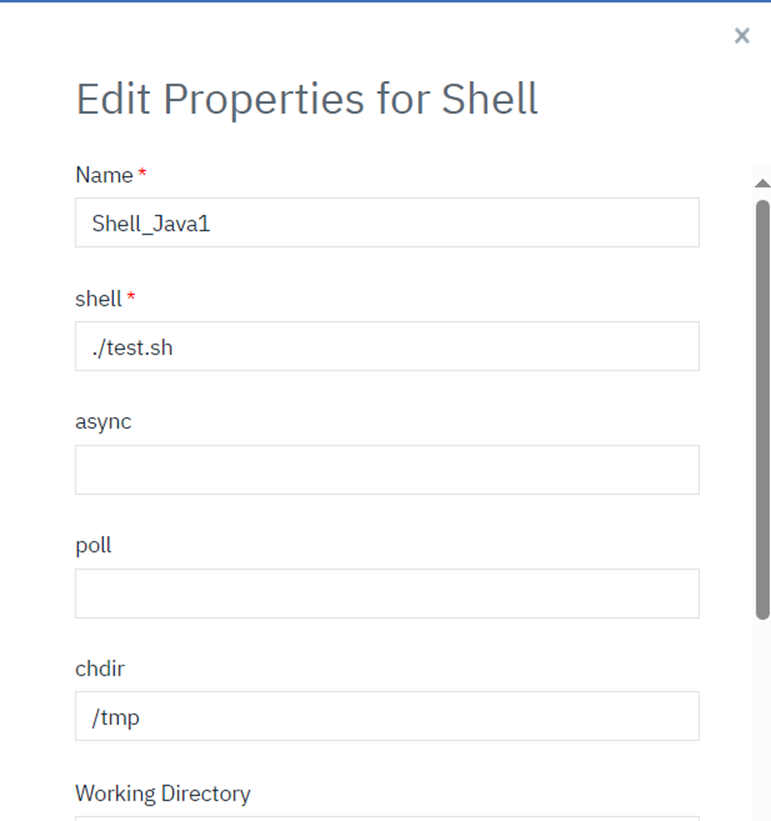Click the Working Directory label
This screenshot has width=771, height=821.
(162, 793)
